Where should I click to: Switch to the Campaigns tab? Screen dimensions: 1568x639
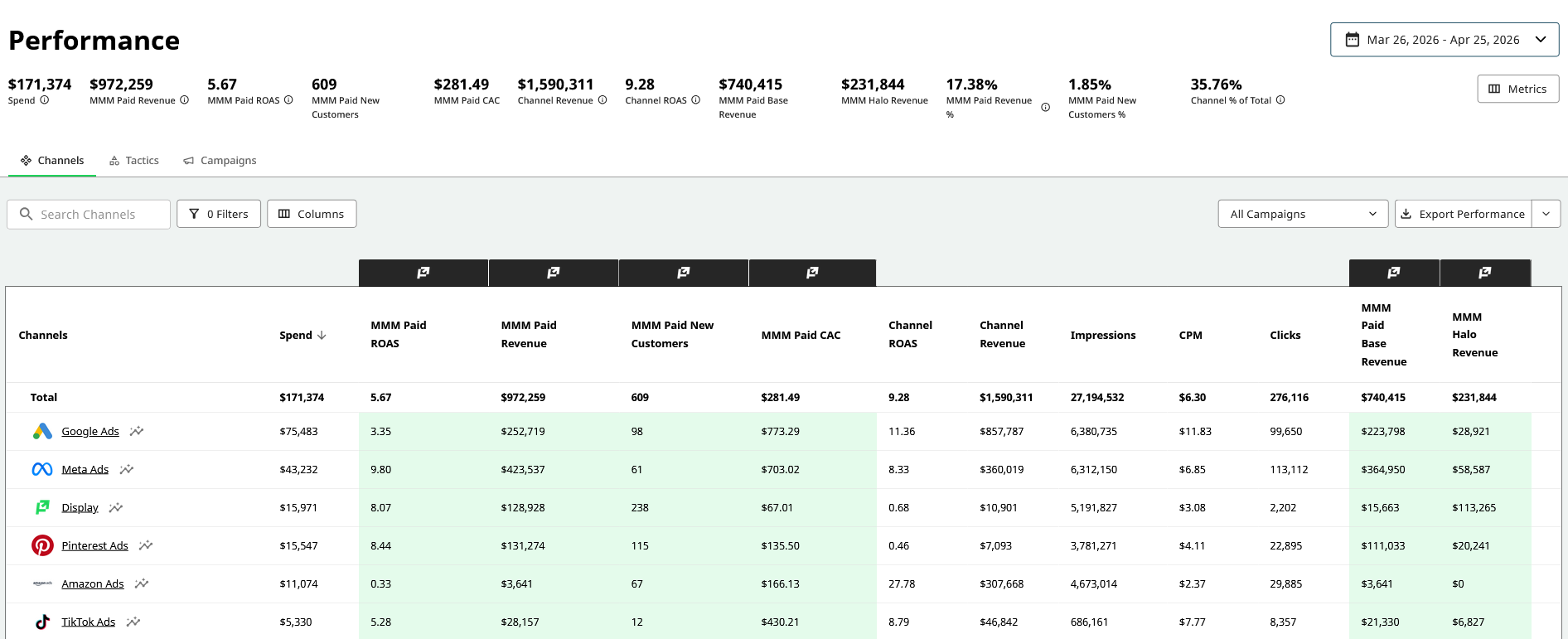(220, 161)
